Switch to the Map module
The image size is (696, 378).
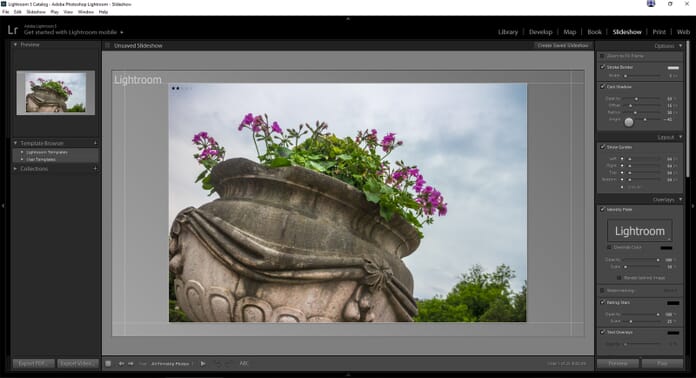569,32
